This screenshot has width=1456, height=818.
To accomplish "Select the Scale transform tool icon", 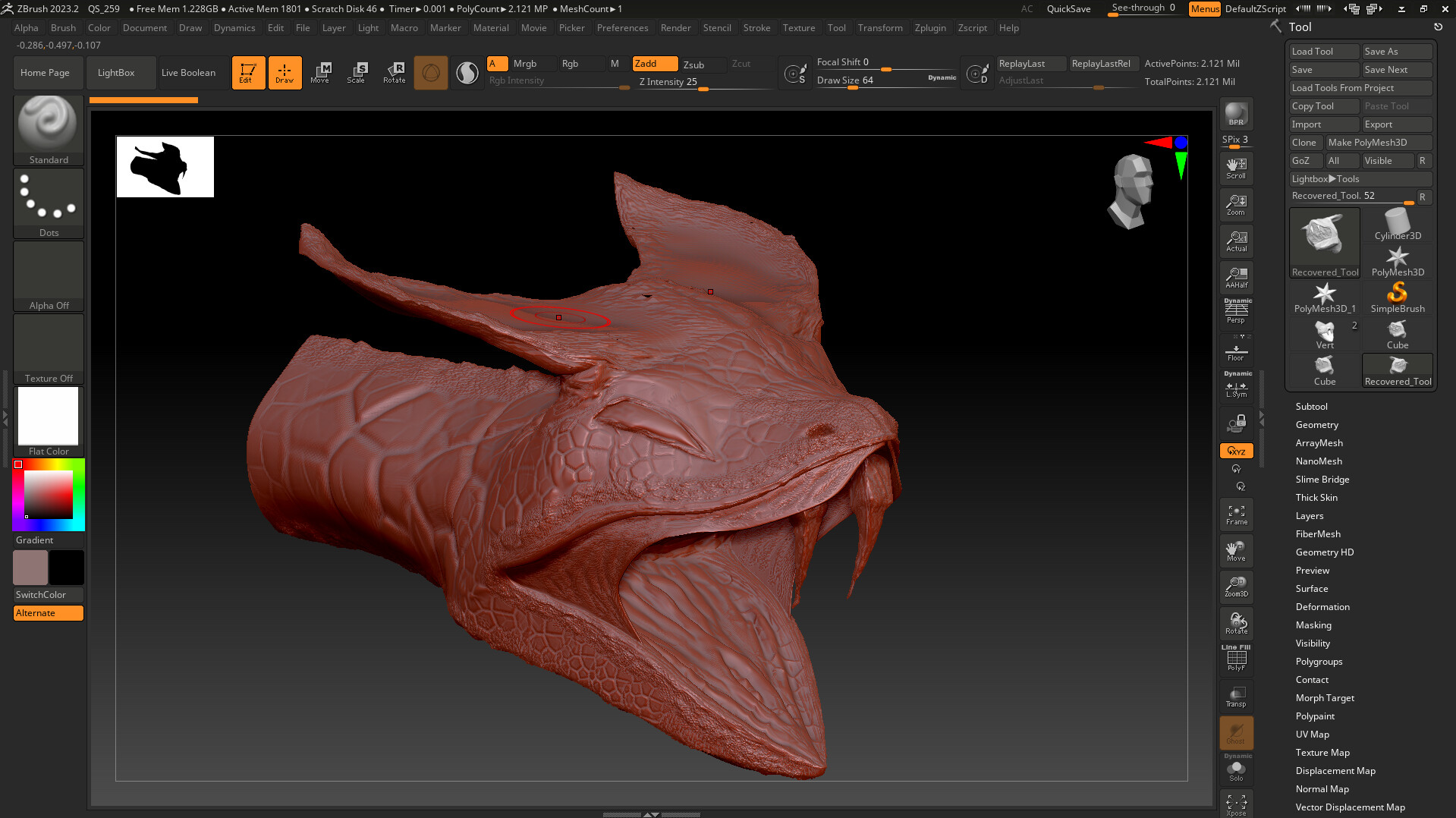I will [x=356, y=72].
